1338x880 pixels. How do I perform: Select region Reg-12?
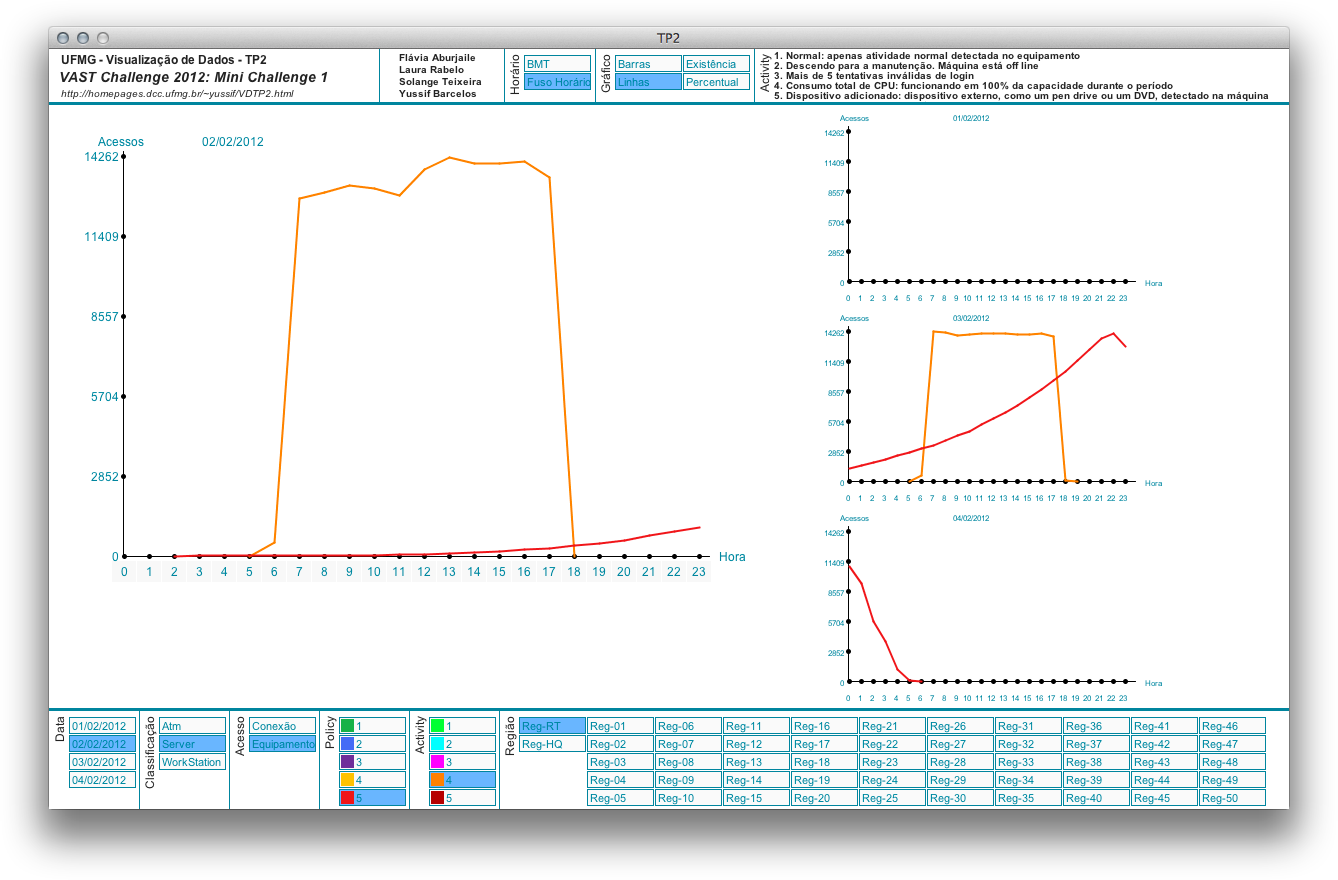[756, 744]
